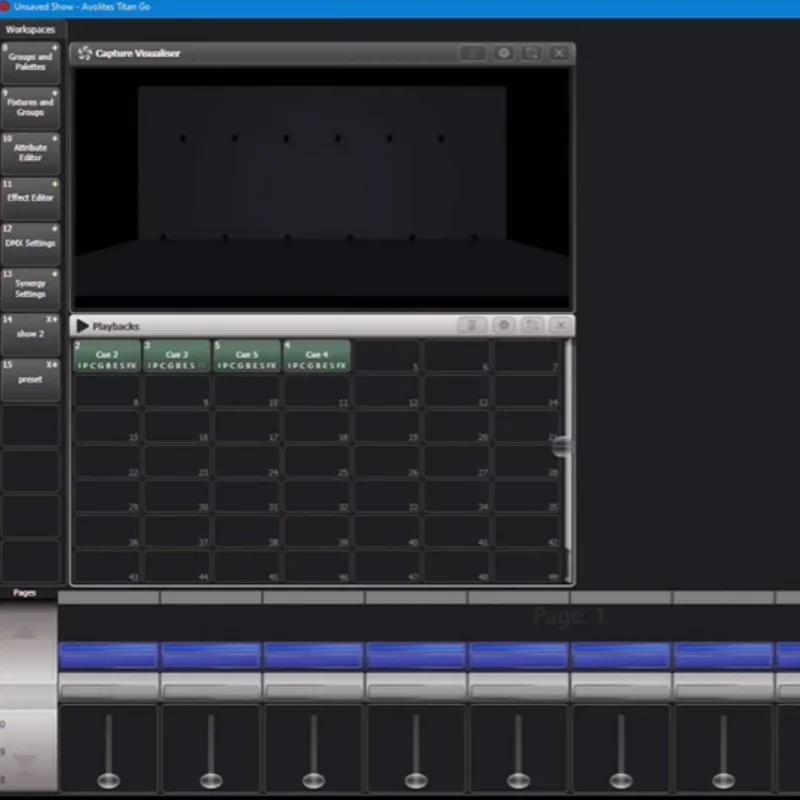Click the Capture Visualiser logo icon
Screen dimensions: 800x800
[84, 53]
